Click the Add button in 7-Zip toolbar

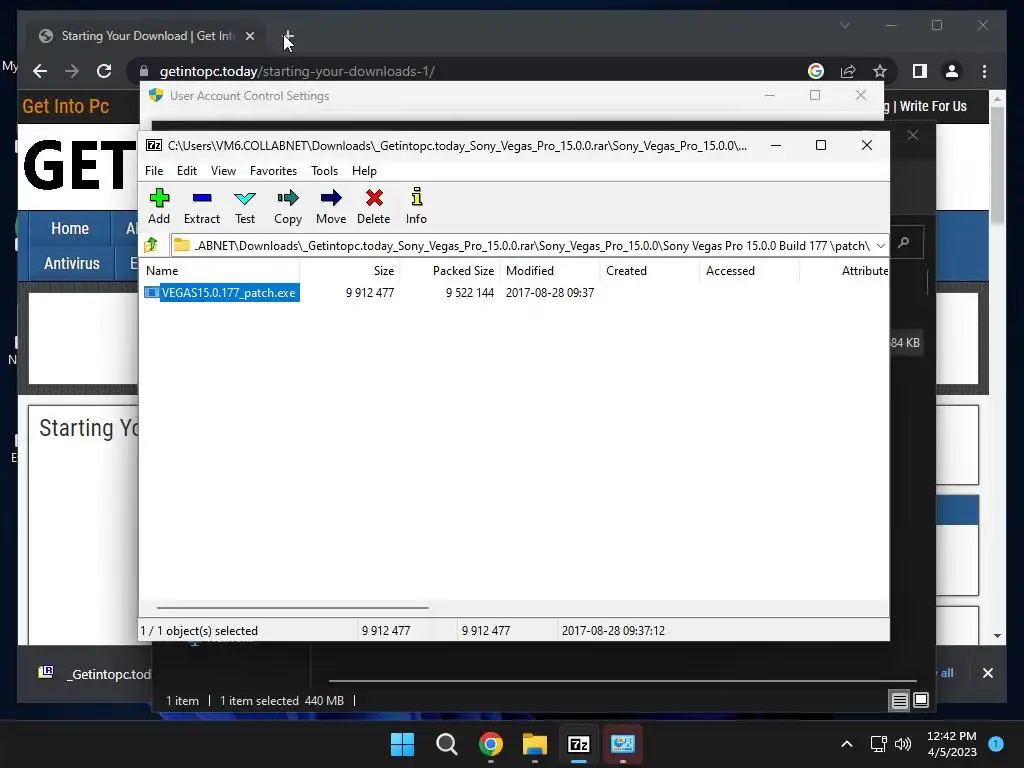(159, 206)
